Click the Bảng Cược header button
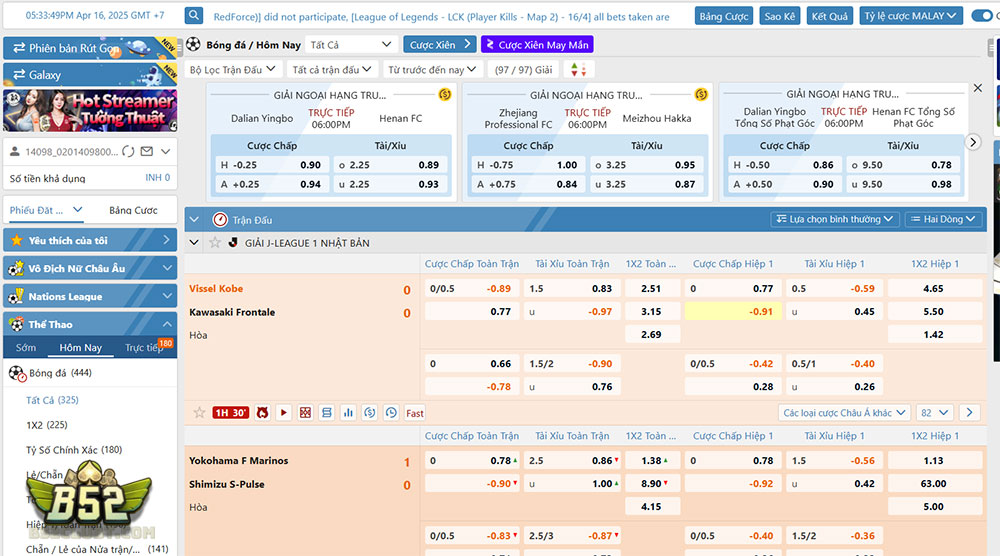The width and height of the screenshot is (1000, 556). pos(724,15)
